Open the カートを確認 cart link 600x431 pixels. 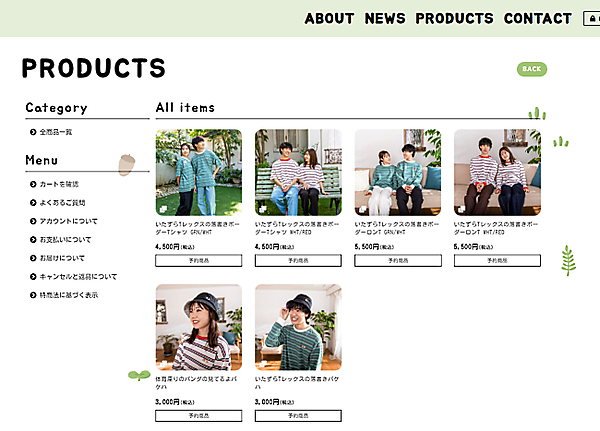(59, 184)
